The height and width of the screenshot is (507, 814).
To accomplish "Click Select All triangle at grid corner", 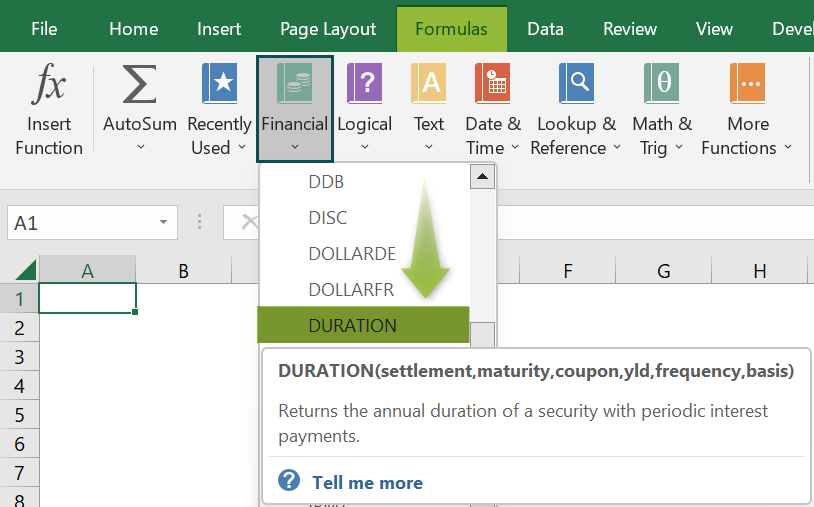I will coord(25,270).
